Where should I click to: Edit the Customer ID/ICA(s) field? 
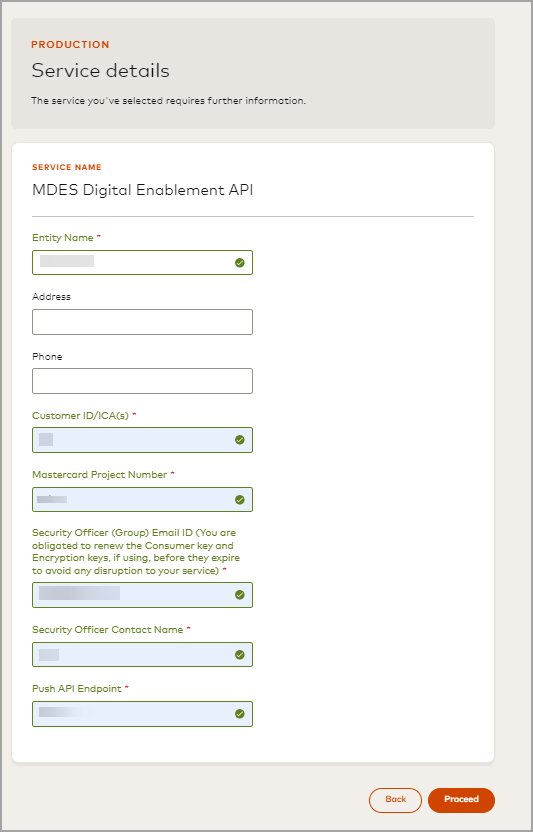(142, 440)
